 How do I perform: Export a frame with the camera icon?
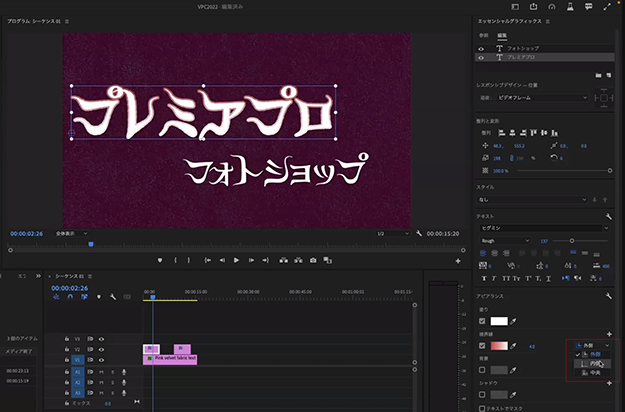[x=313, y=260]
